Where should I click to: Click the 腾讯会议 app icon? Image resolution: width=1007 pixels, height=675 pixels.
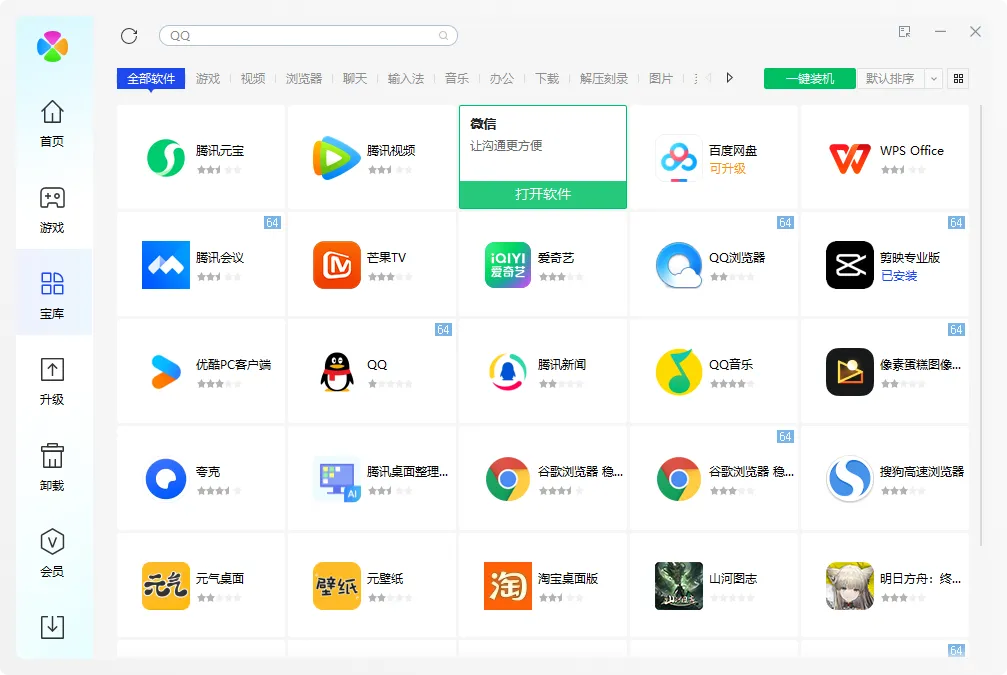pyautogui.click(x=166, y=265)
